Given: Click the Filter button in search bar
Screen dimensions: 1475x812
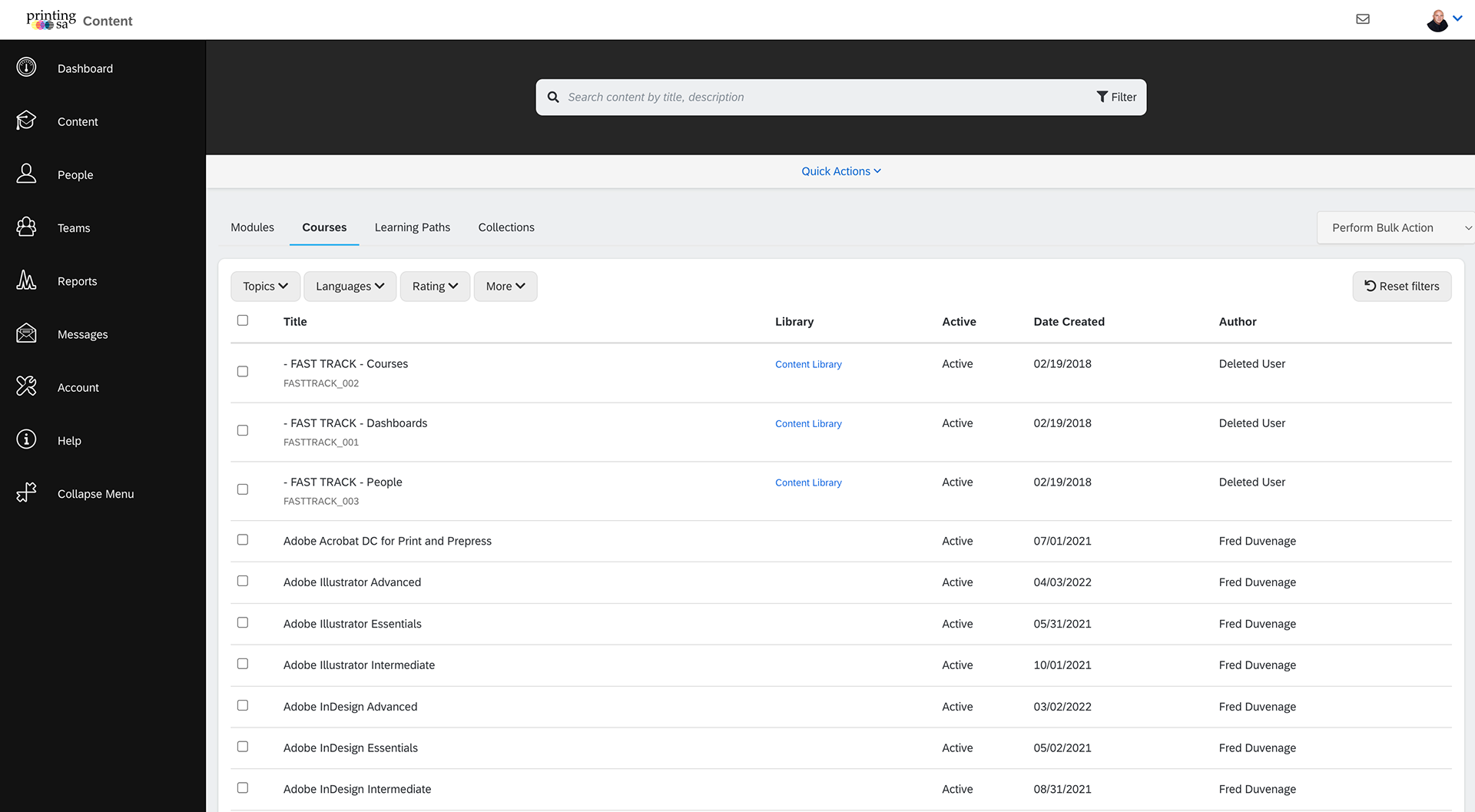Looking at the screenshot, I should (x=1116, y=97).
